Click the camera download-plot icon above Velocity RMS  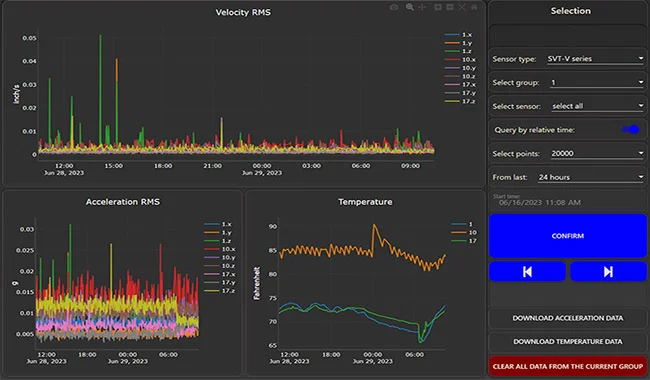click(x=394, y=7)
